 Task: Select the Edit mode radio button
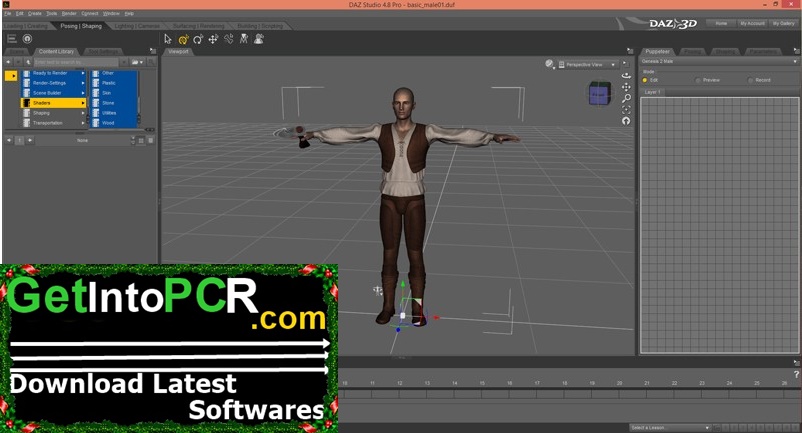click(x=644, y=80)
